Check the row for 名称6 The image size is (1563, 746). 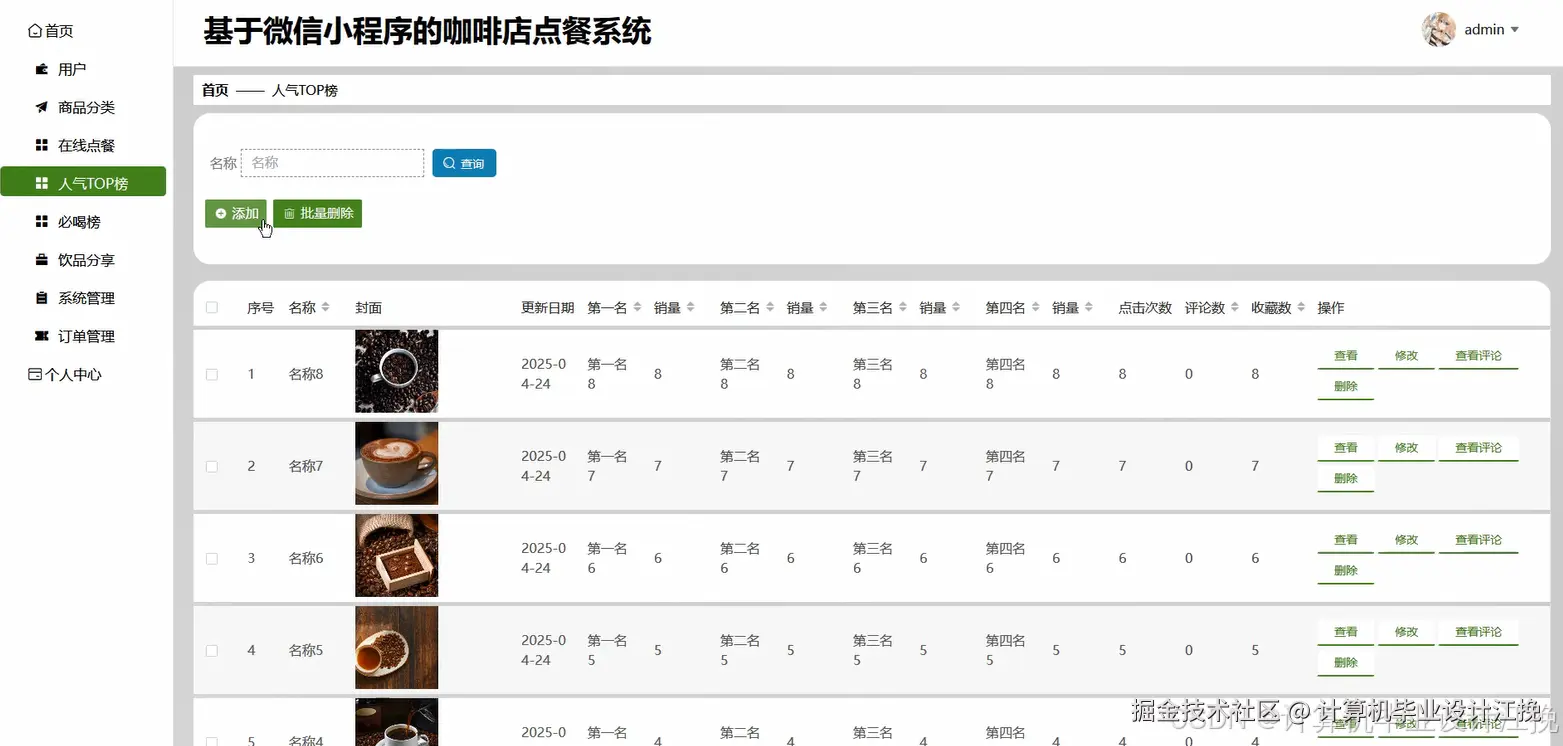211,558
